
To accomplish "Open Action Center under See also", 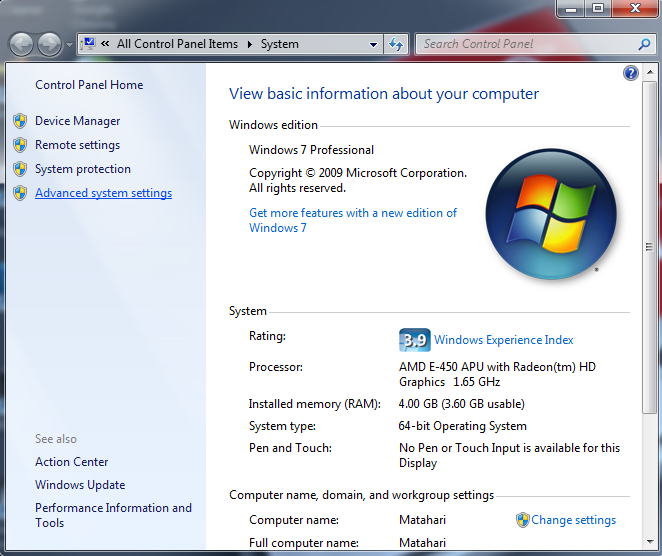I will click(x=71, y=462).
